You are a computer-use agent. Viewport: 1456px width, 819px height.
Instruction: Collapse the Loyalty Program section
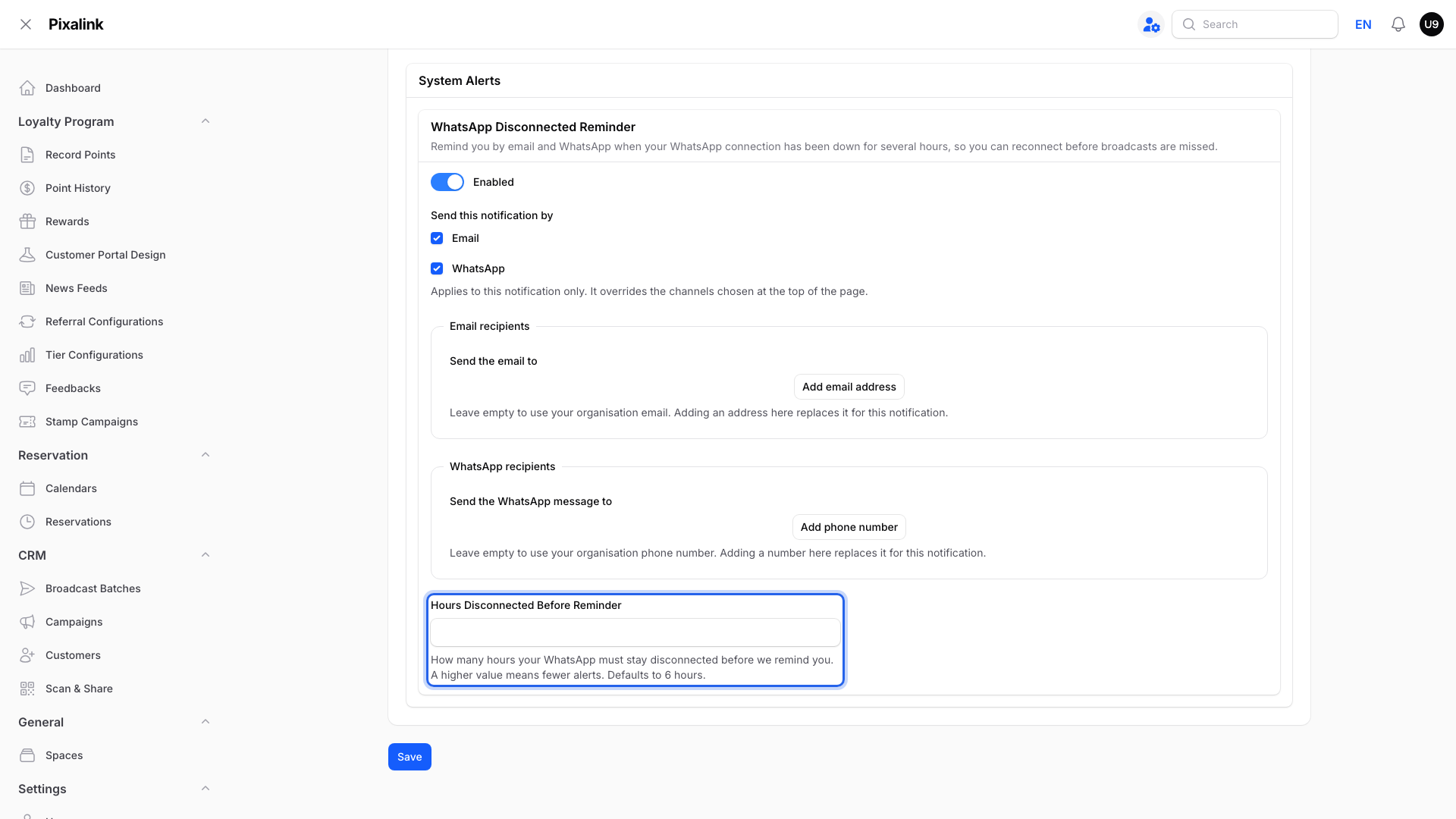coord(206,121)
